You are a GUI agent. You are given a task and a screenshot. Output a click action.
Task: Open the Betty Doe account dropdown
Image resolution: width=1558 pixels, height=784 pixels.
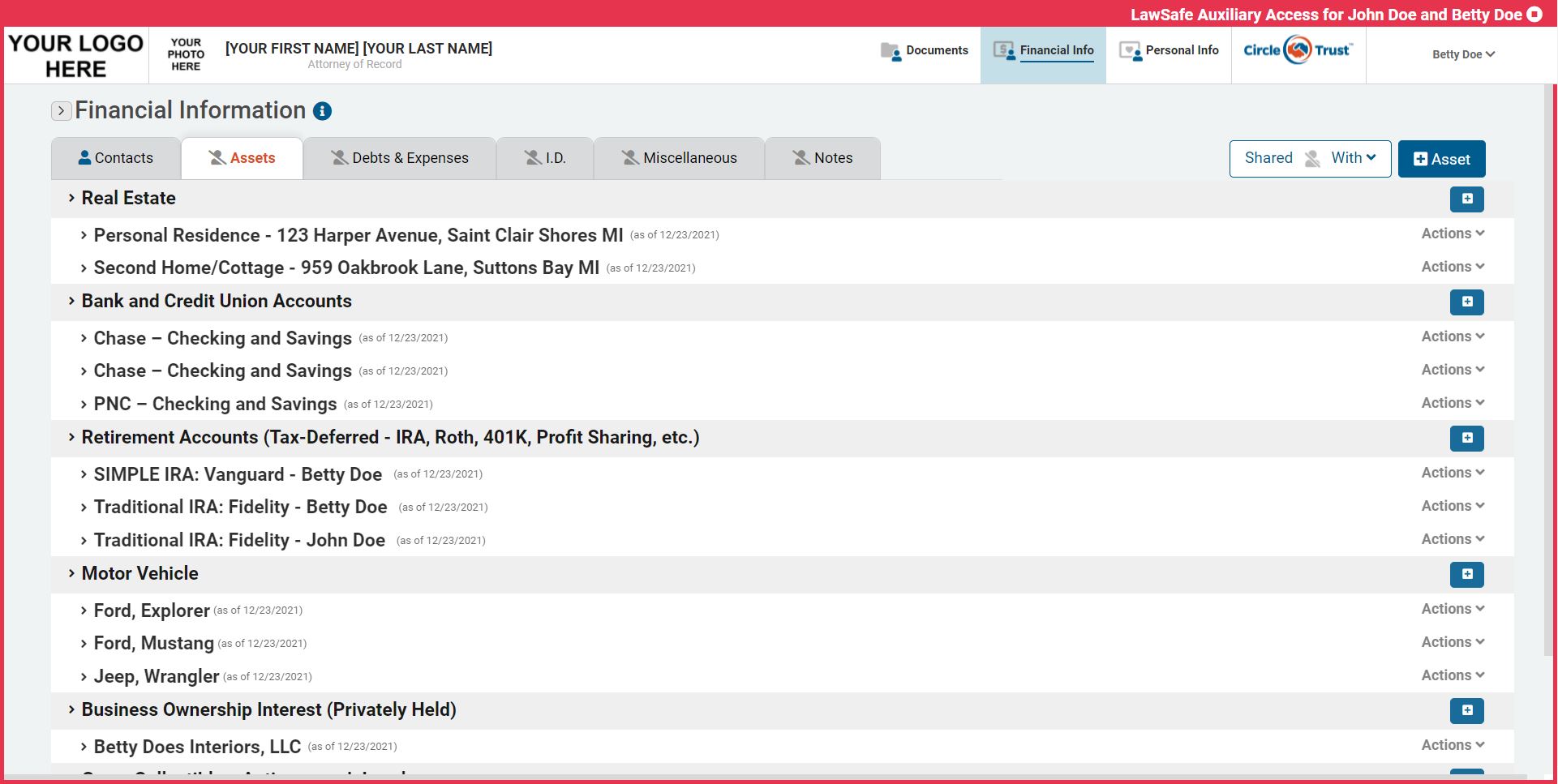coord(1462,54)
